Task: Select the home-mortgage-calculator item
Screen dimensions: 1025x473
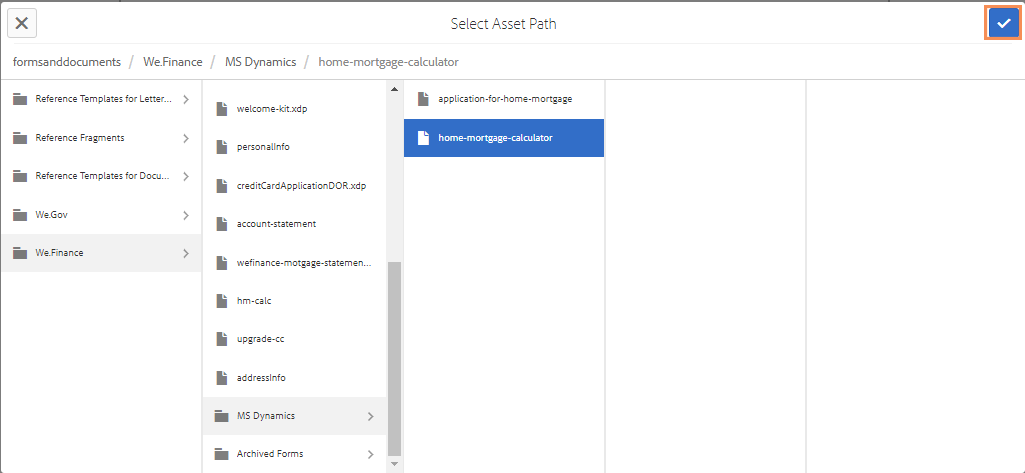Action: coord(495,138)
